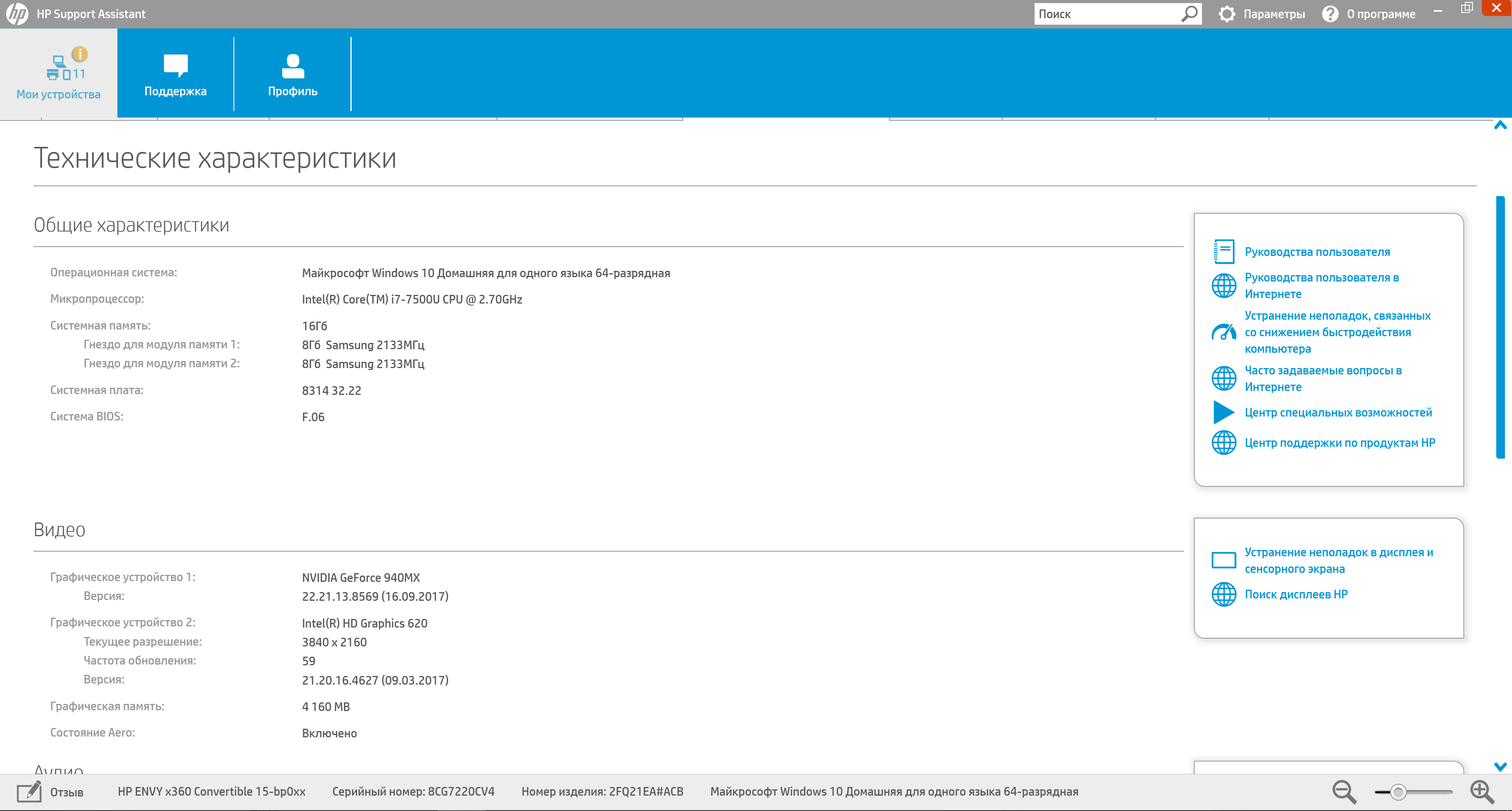1512x811 pixels.
Task: Select the 4 160 MB graphics memory value
Action: pyautogui.click(x=326, y=707)
